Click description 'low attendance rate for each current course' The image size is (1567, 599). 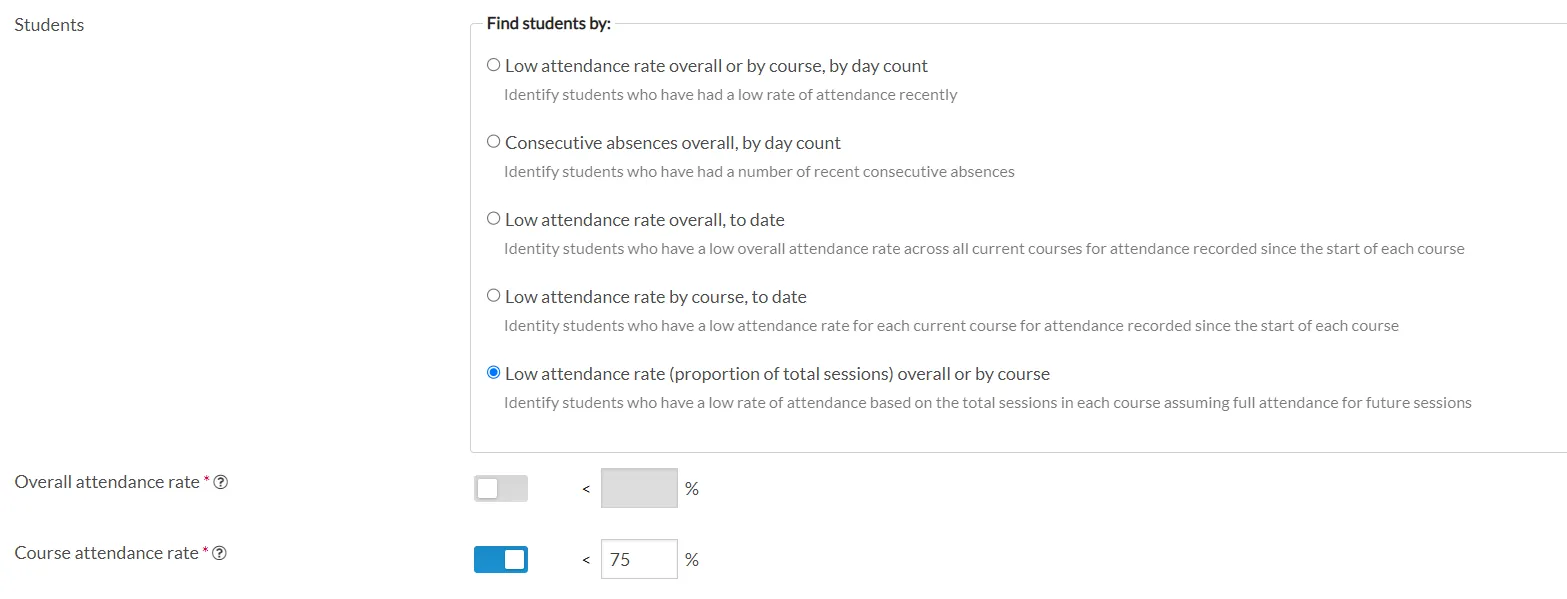(x=951, y=326)
